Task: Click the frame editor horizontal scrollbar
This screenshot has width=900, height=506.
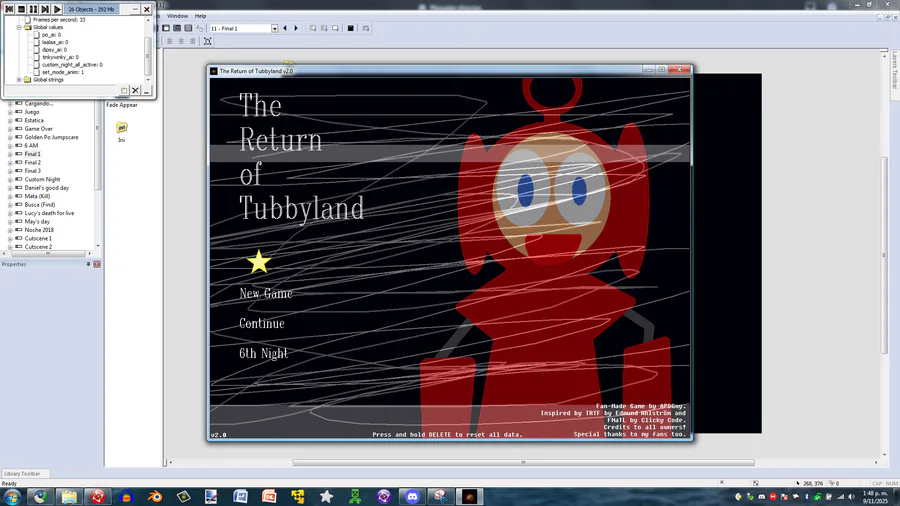Action: coord(523,462)
